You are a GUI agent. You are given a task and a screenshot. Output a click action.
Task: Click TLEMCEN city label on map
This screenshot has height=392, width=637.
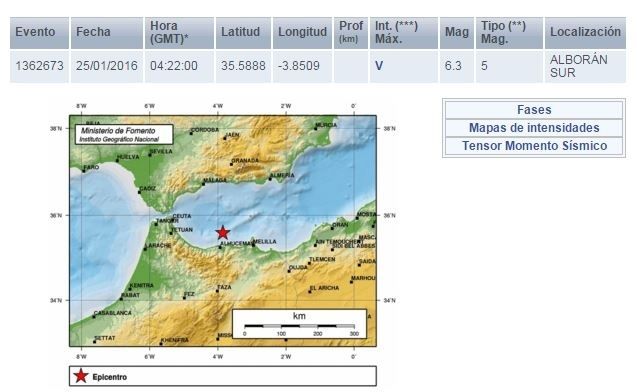click(322, 260)
